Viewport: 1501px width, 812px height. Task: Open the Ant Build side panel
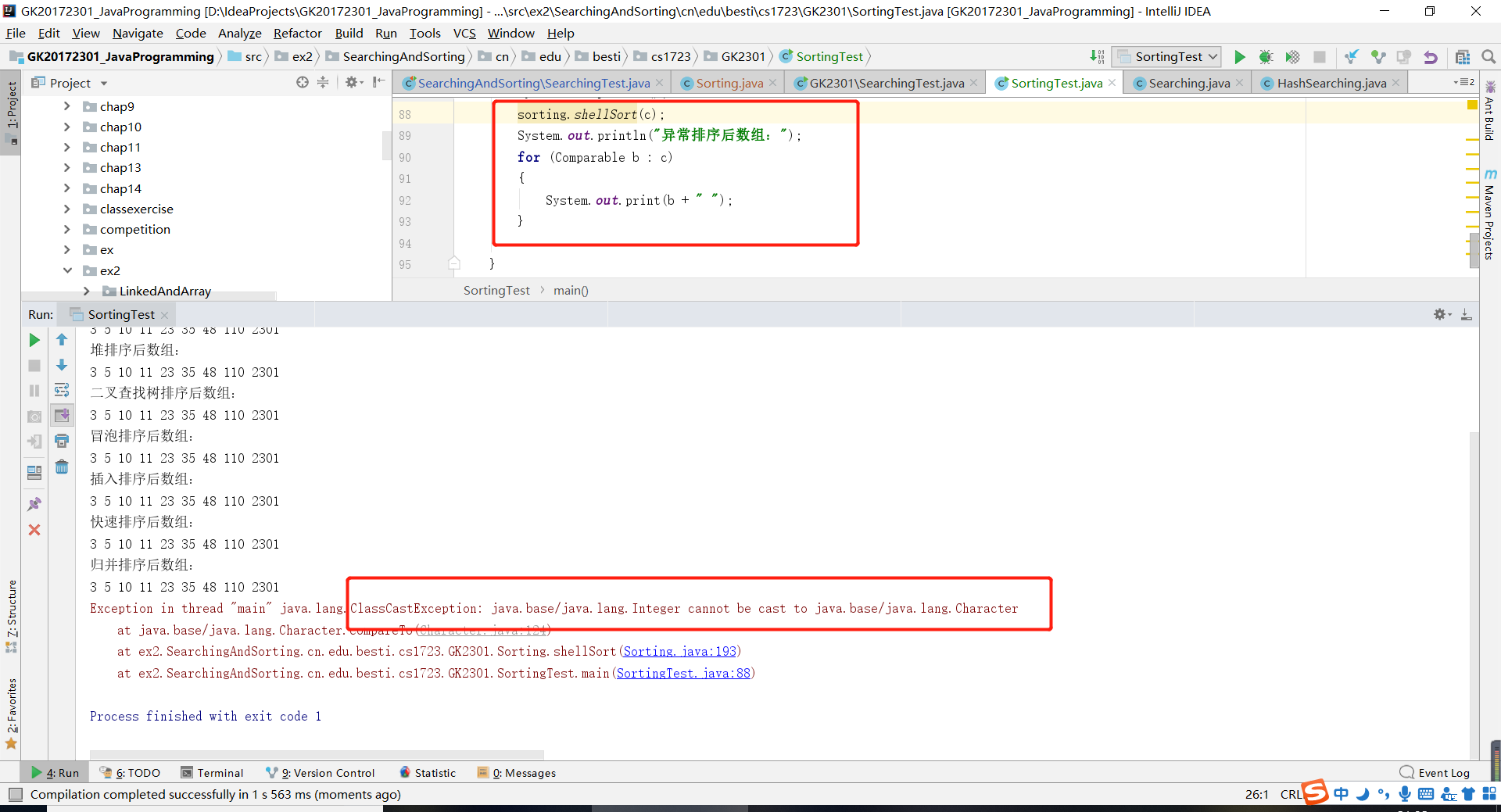pyautogui.click(x=1489, y=111)
